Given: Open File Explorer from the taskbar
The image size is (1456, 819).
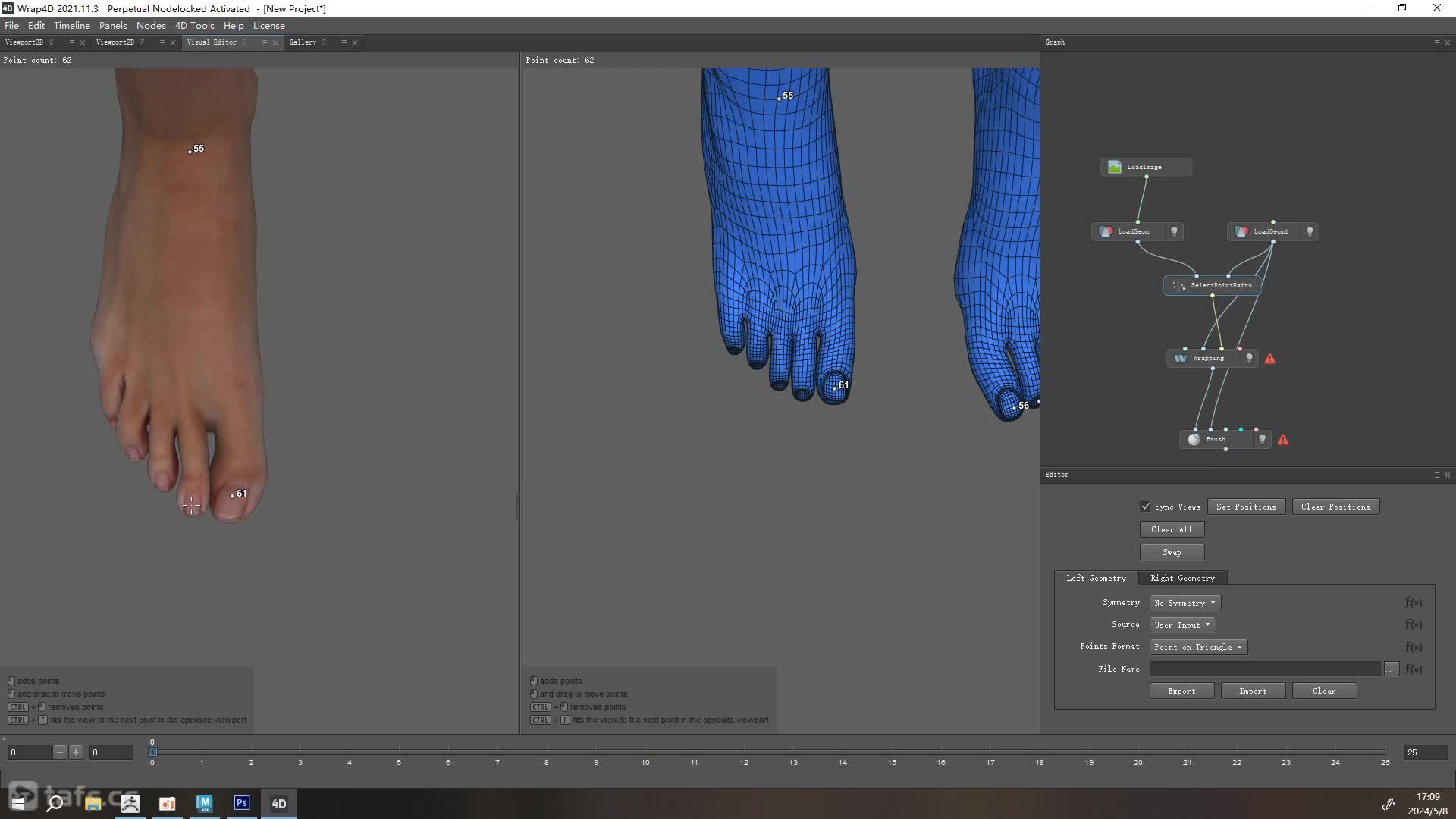Looking at the screenshot, I should tap(93, 803).
